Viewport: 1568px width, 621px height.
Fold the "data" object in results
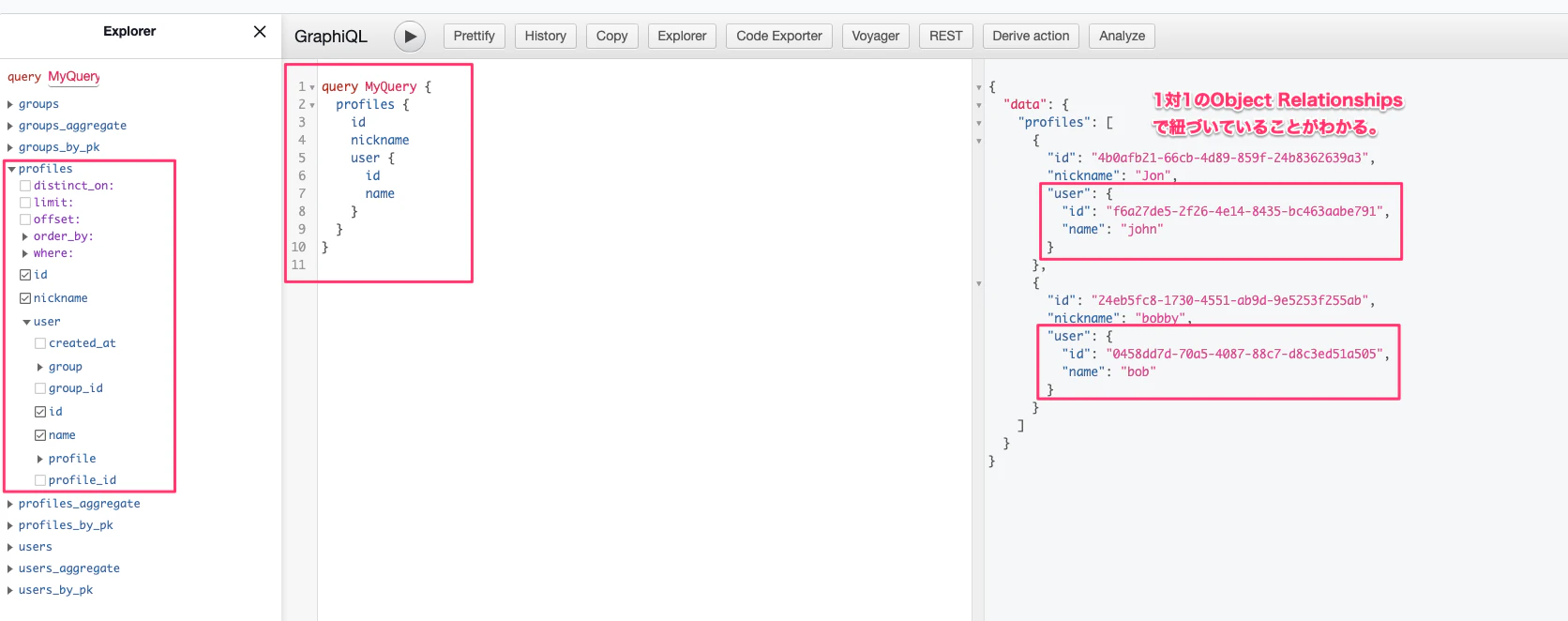pos(979,105)
